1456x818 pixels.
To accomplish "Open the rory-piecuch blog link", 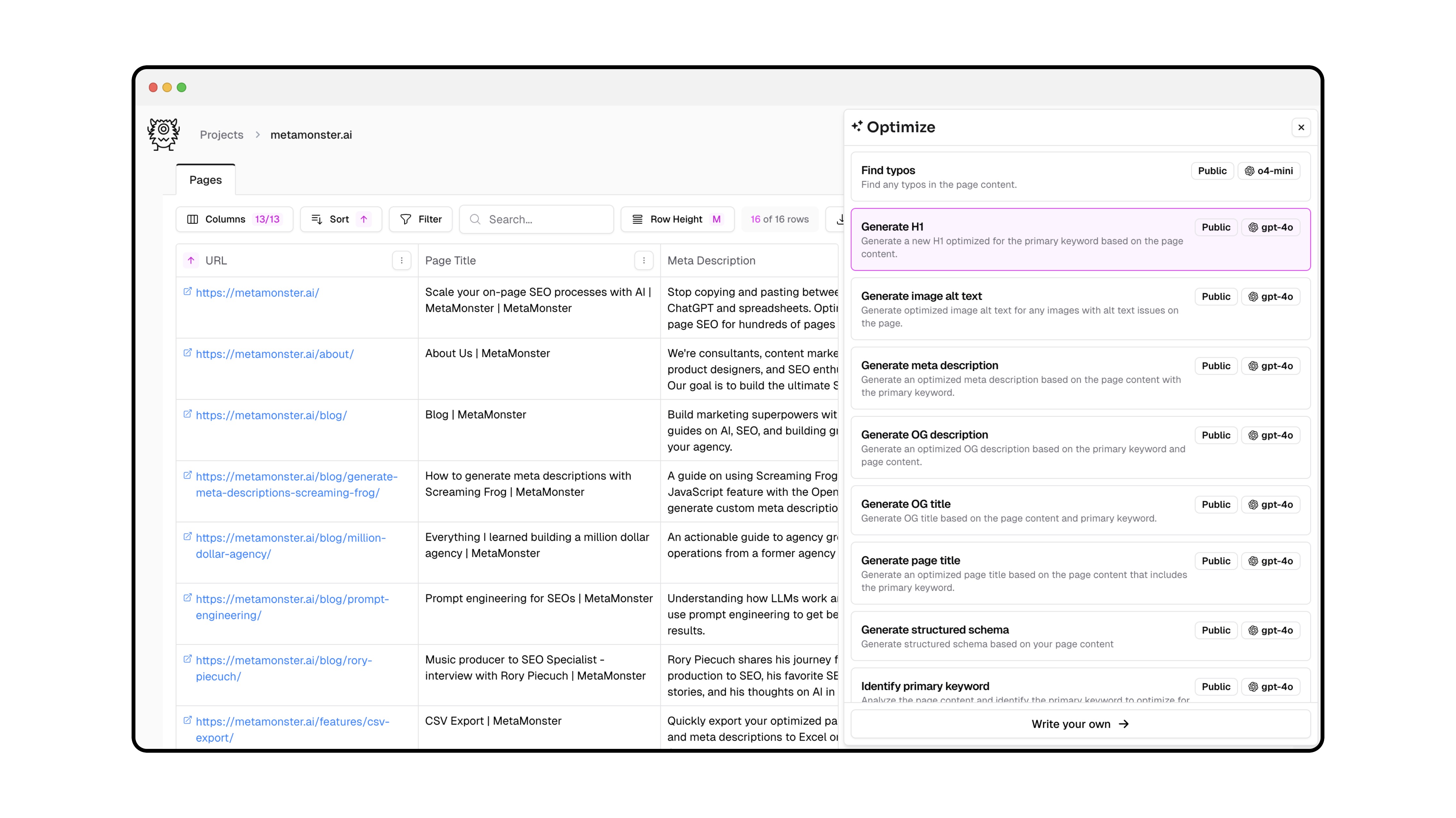I will (x=284, y=668).
